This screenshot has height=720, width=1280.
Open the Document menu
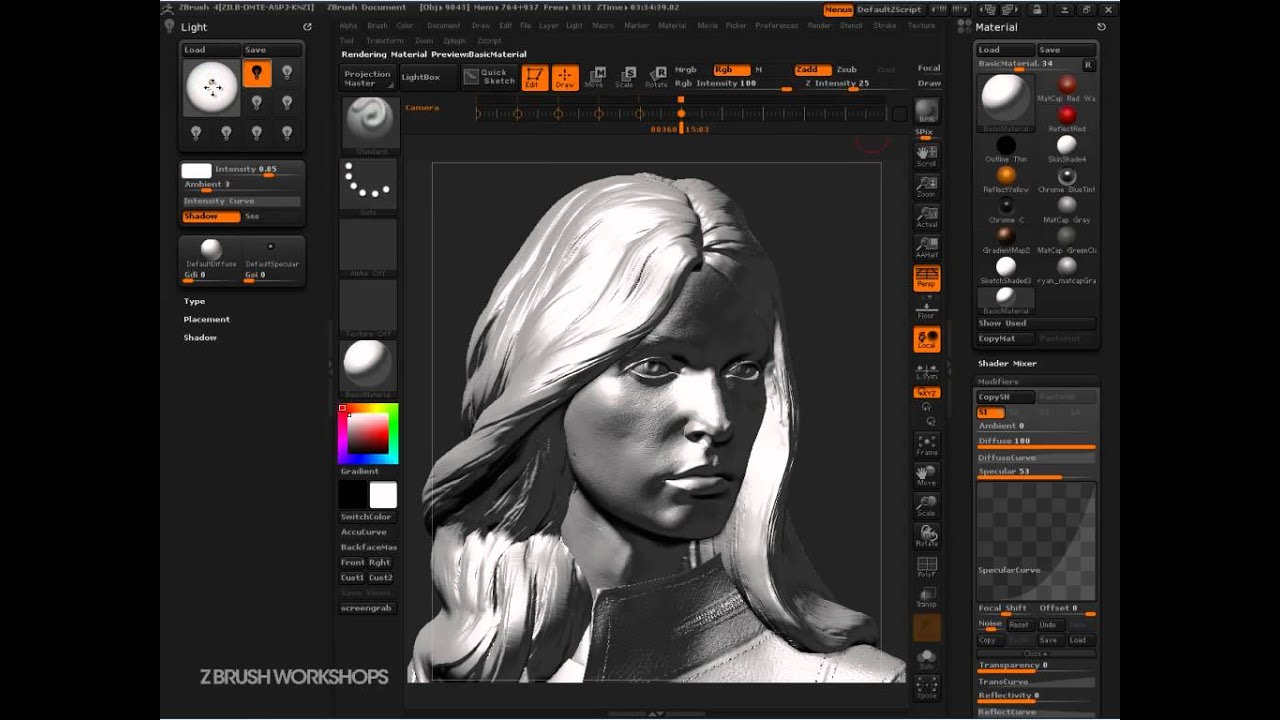444,26
